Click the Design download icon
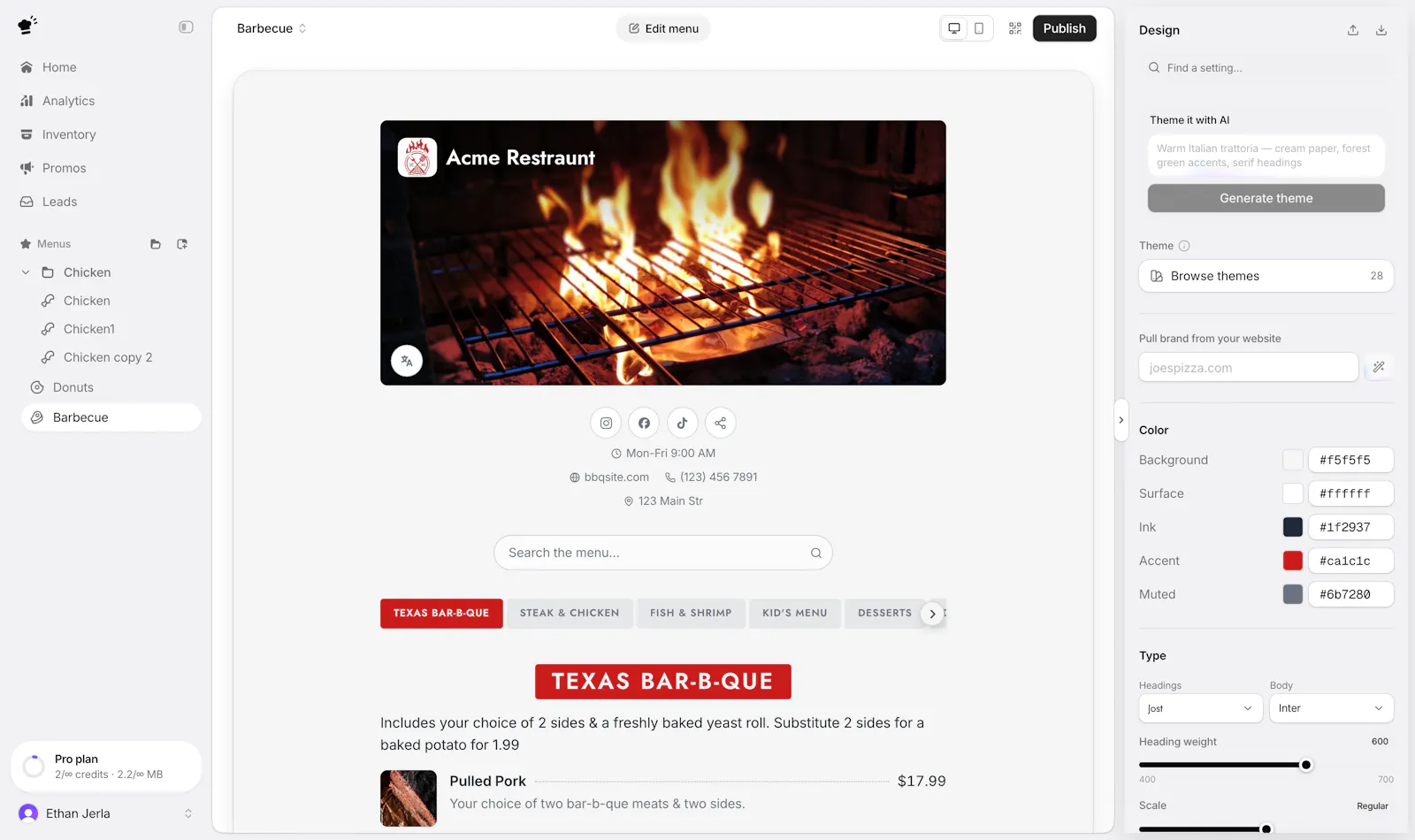 click(x=1381, y=30)
